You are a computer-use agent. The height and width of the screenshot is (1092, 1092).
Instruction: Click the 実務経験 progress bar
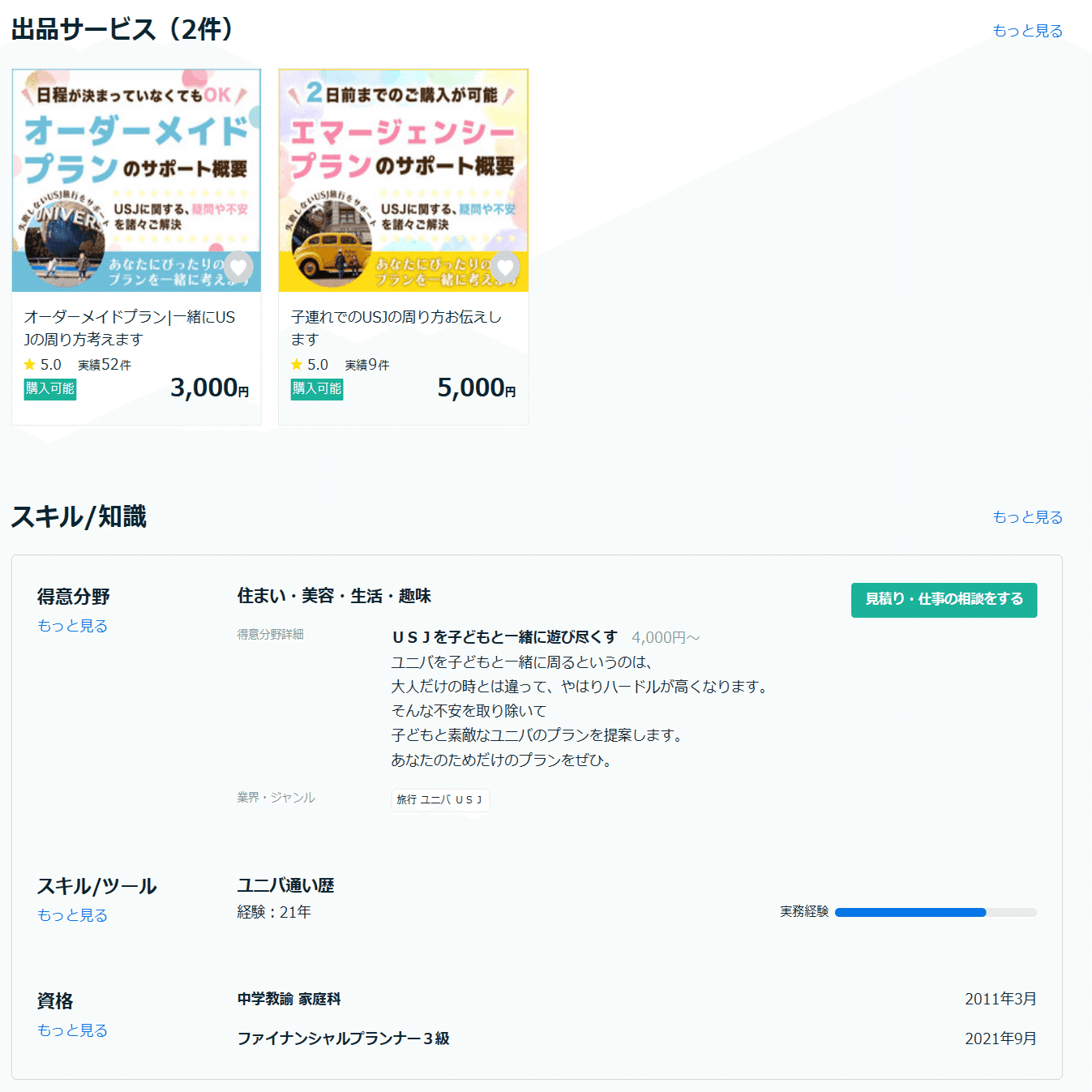click(x=936, y=912)
